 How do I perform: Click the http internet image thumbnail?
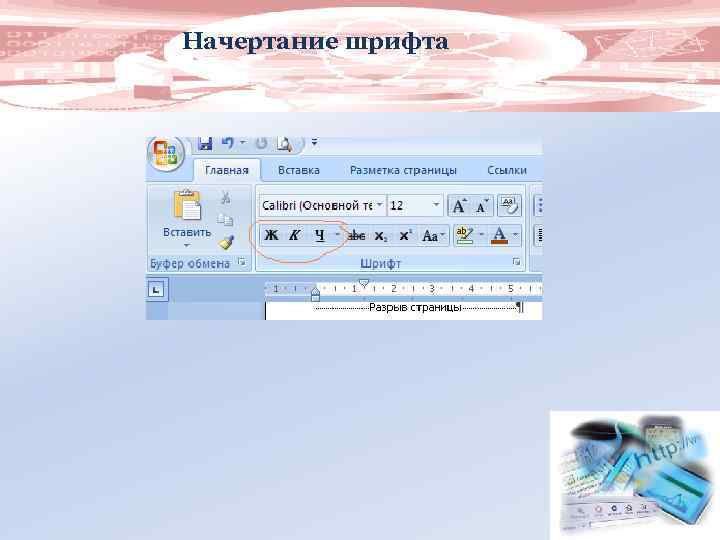pos(635,475)
